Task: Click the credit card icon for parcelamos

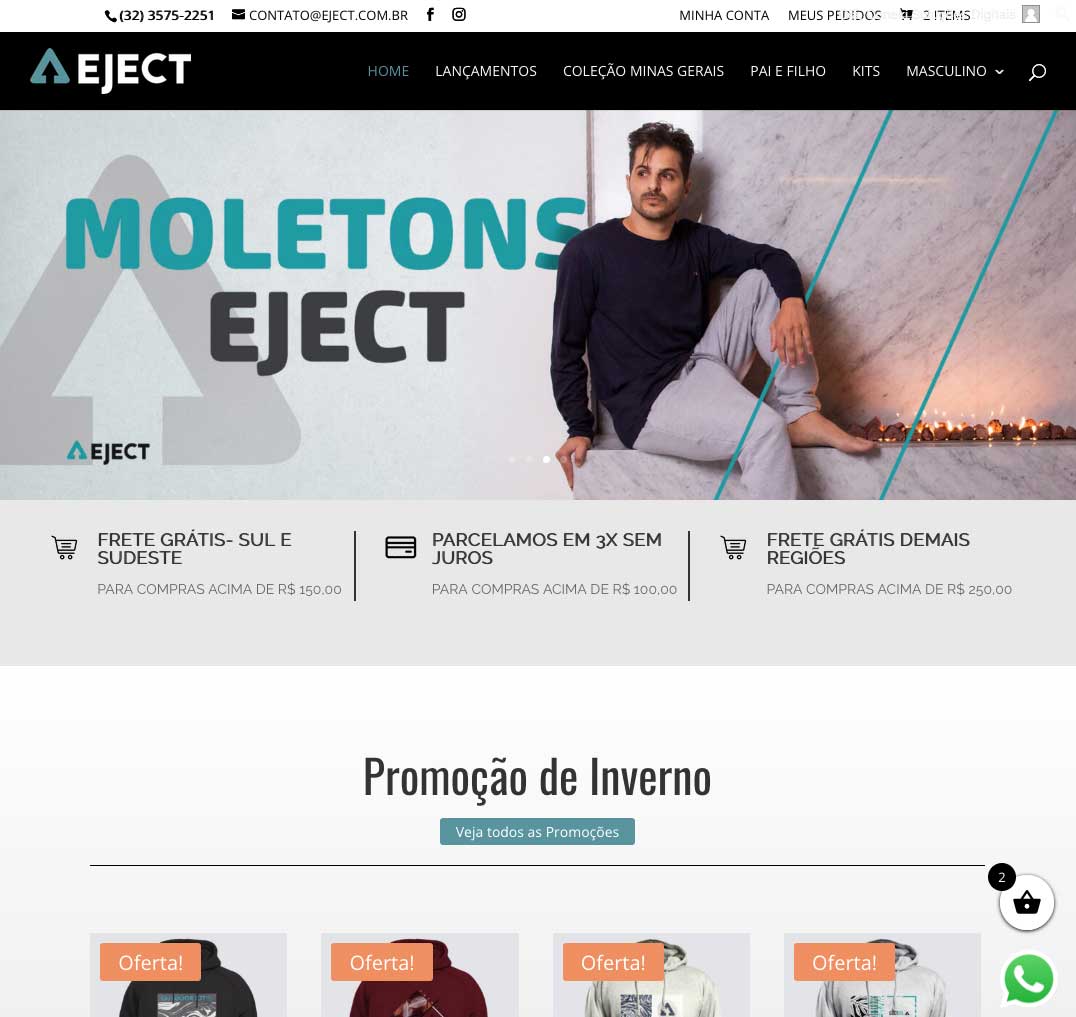Action: pyautogui.click(x=401, y=547)
